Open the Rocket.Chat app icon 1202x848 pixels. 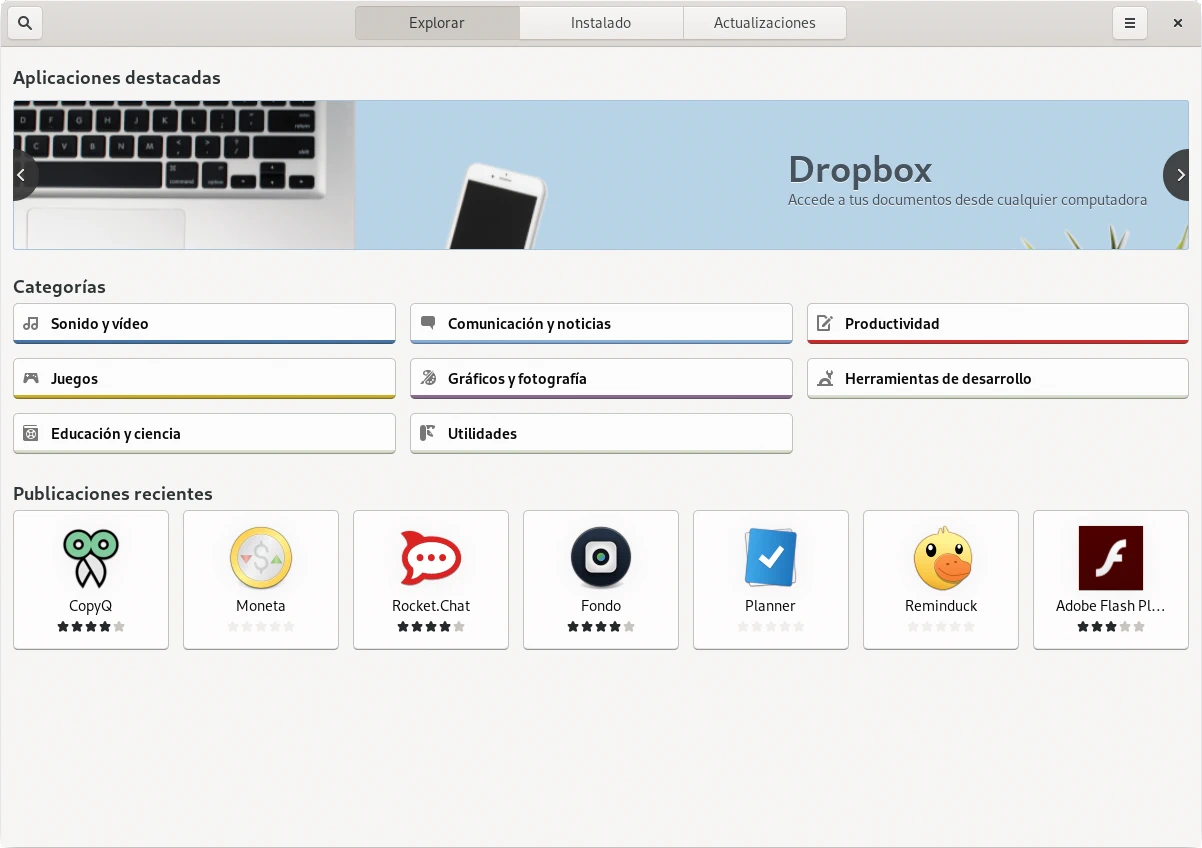click(431, 558)
